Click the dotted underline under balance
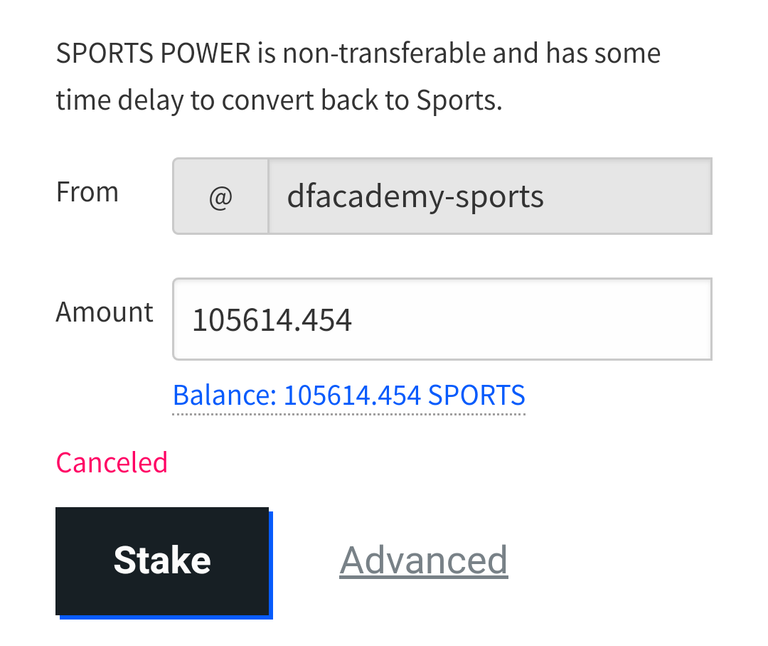The image size is (768, 646). click(x=349, y=414)
